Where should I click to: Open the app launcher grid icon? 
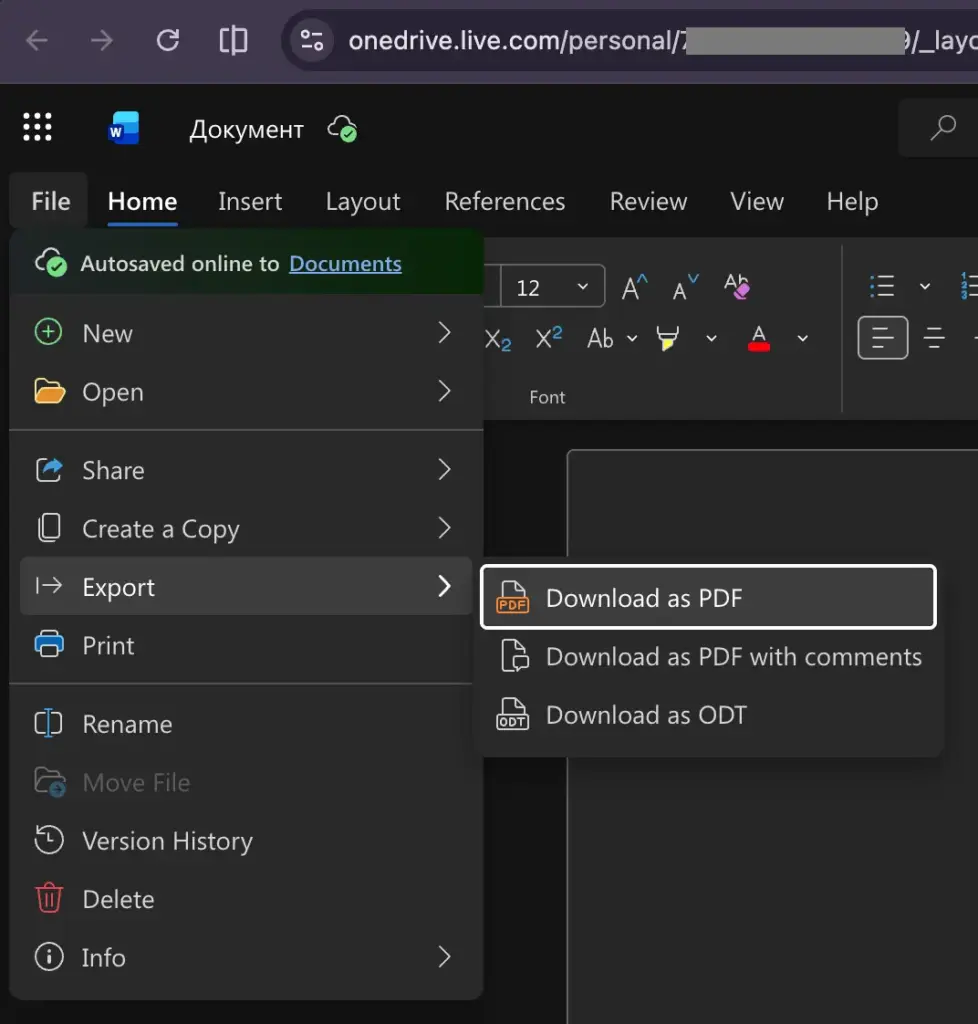(x=37, y=127)
